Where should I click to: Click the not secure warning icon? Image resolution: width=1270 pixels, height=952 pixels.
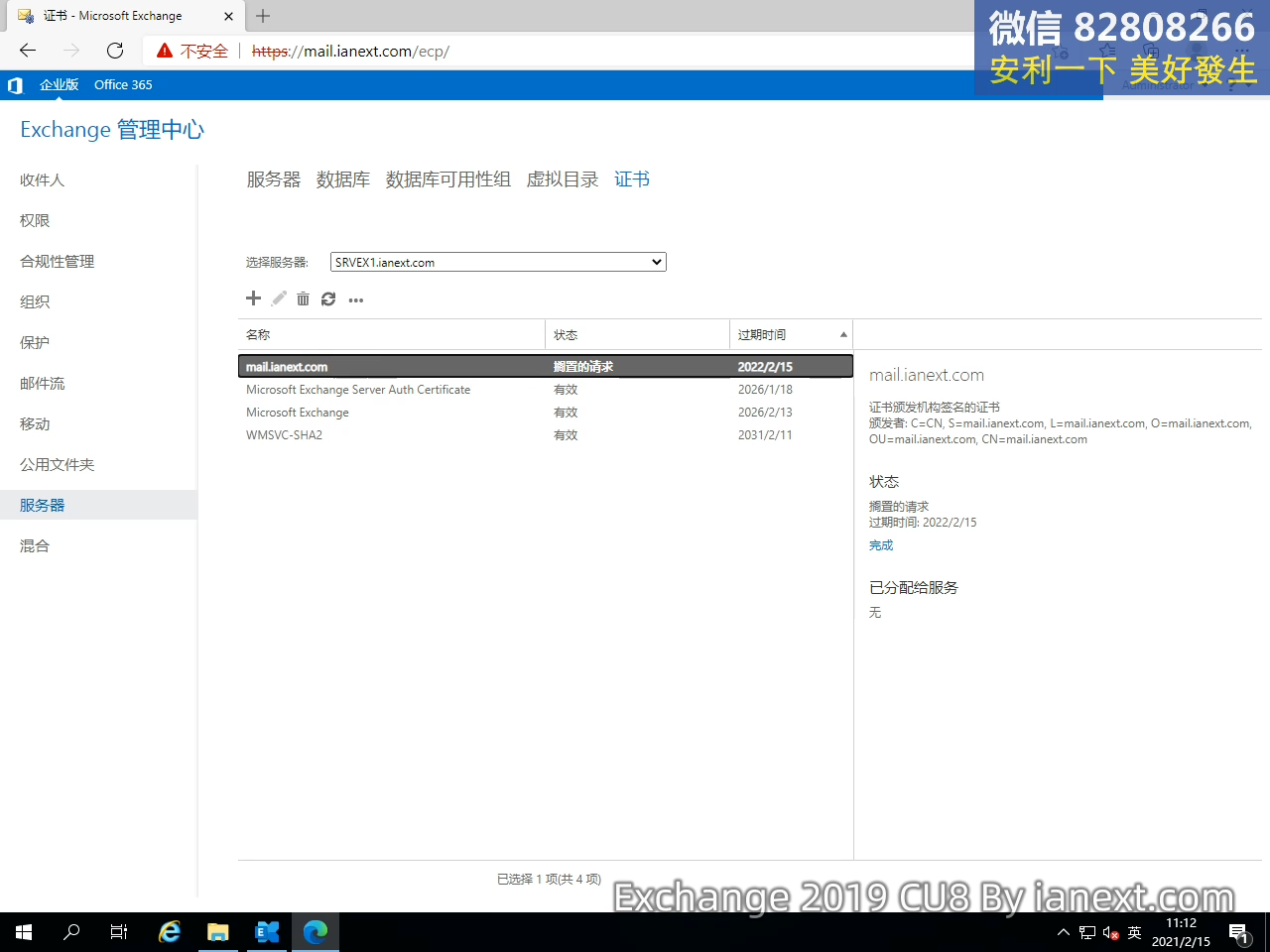point(165,51)
